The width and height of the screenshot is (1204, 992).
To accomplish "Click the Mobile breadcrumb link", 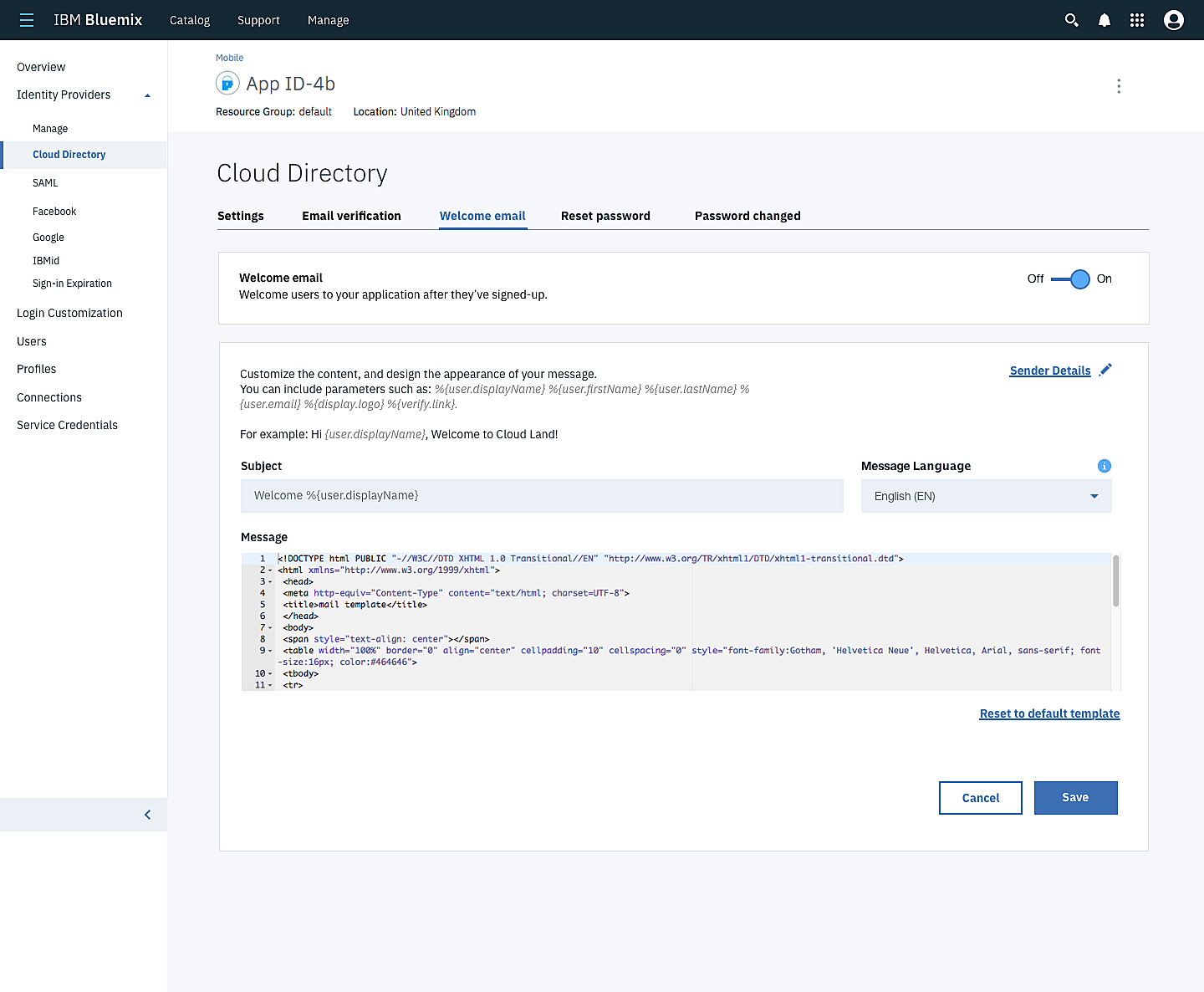I will click(229, 58).
